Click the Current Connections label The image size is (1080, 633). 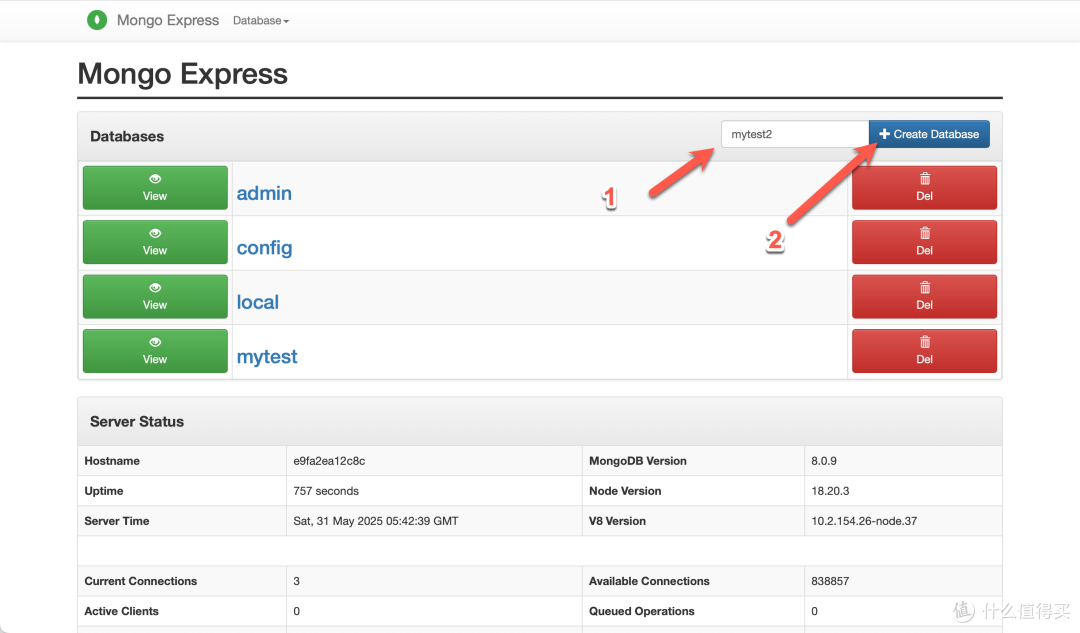tap(141, 581)
